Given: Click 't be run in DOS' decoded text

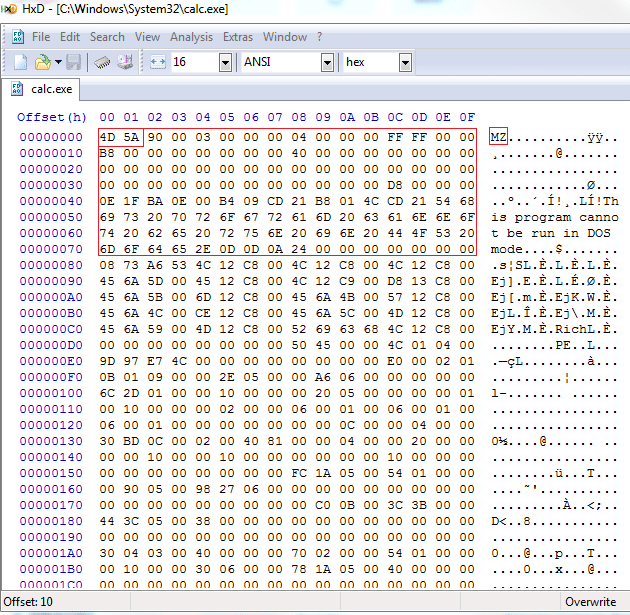Looking at the screenshot, I should 550,233.
